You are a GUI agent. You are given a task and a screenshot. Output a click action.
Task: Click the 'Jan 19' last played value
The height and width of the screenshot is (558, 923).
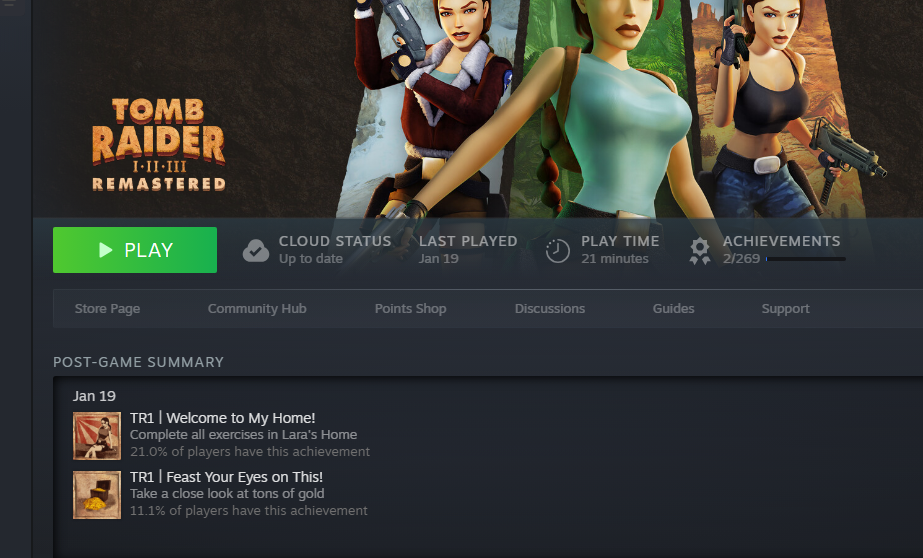(439, 258)
